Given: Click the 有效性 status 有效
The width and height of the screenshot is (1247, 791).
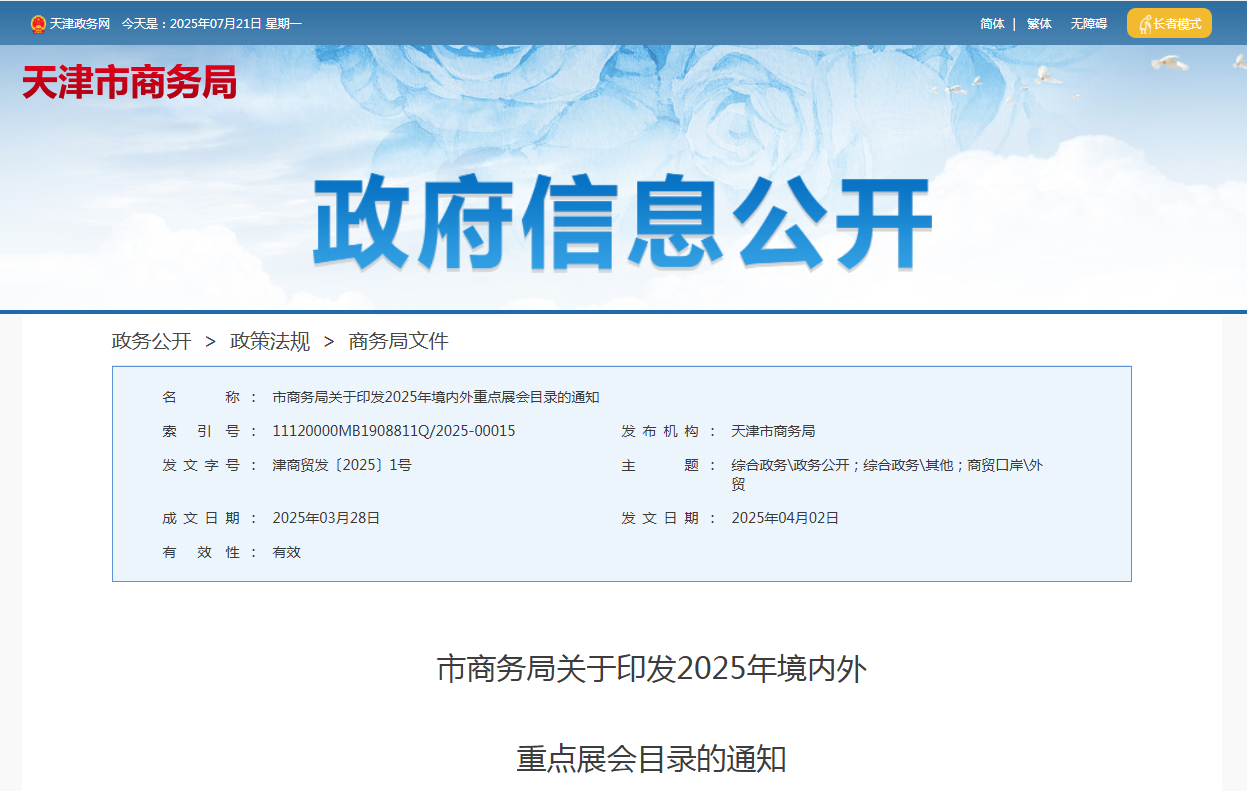Looking at the screenshot, I should tap(286, 552).
